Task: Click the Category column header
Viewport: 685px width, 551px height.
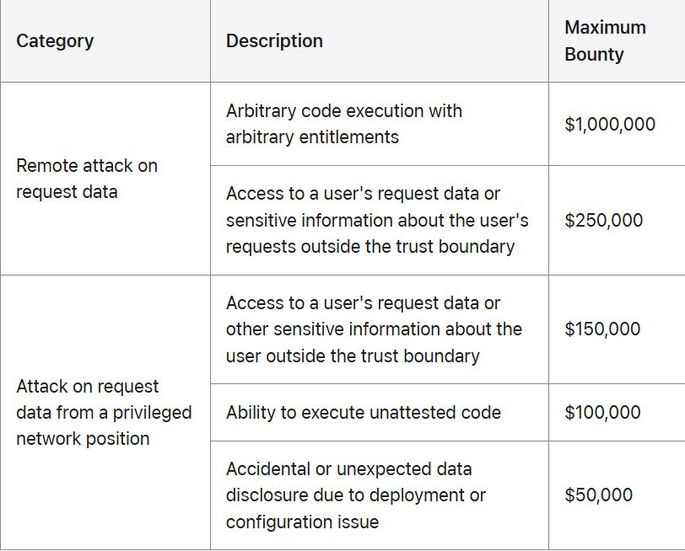Action: pyautogui.click(x=55, y=41)
